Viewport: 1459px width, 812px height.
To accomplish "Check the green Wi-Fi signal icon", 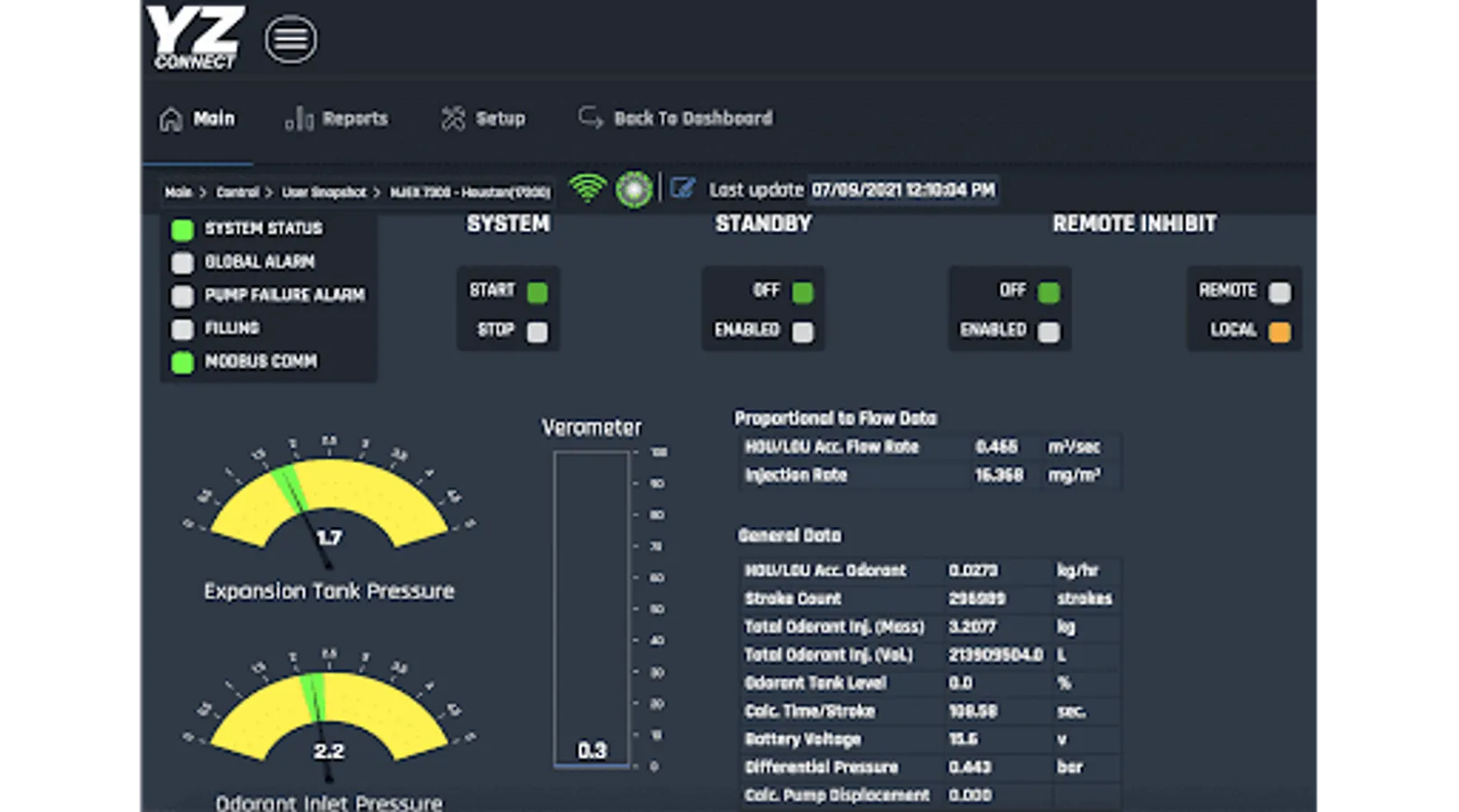I will 587,189.
